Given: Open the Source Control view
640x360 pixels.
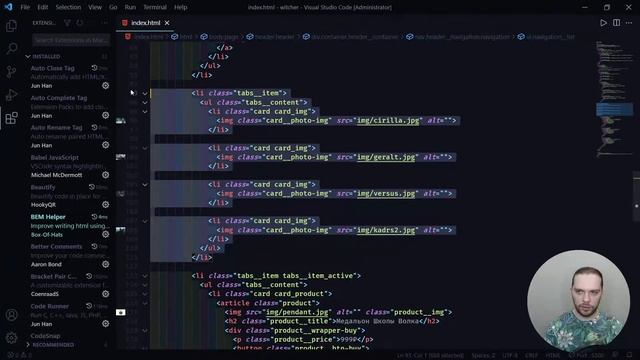Looking at the screenshot, I should point(11,72).
